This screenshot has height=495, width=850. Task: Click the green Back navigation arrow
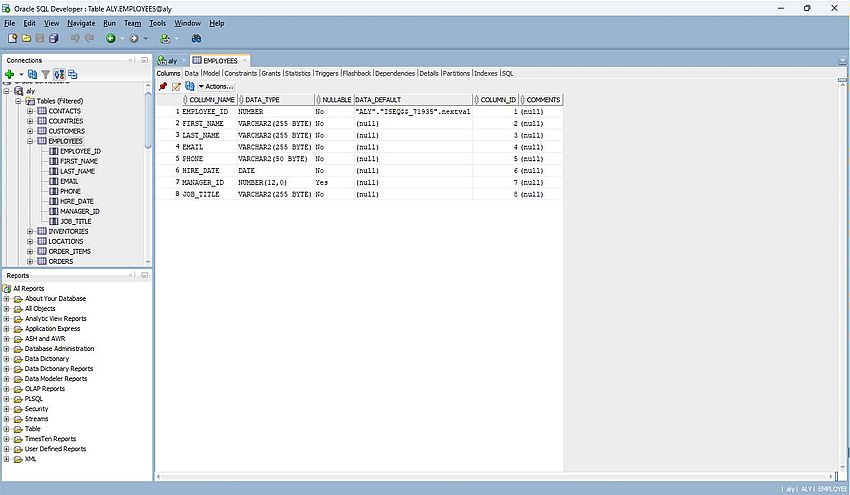pos(111,38)
